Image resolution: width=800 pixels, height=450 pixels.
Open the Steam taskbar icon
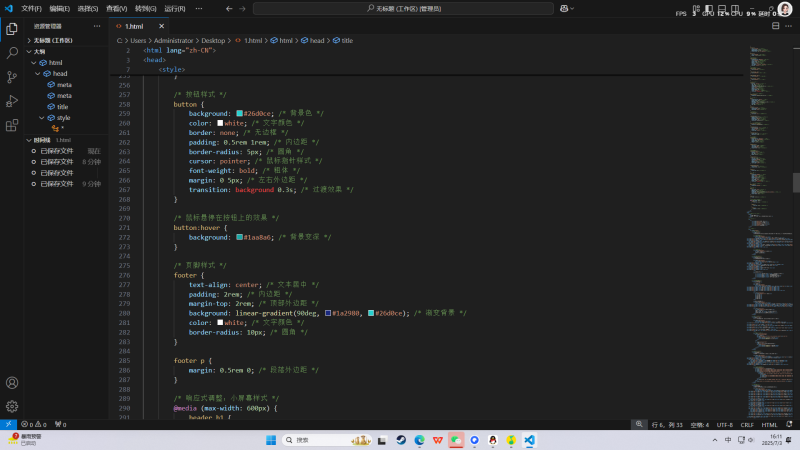(401, 440)
